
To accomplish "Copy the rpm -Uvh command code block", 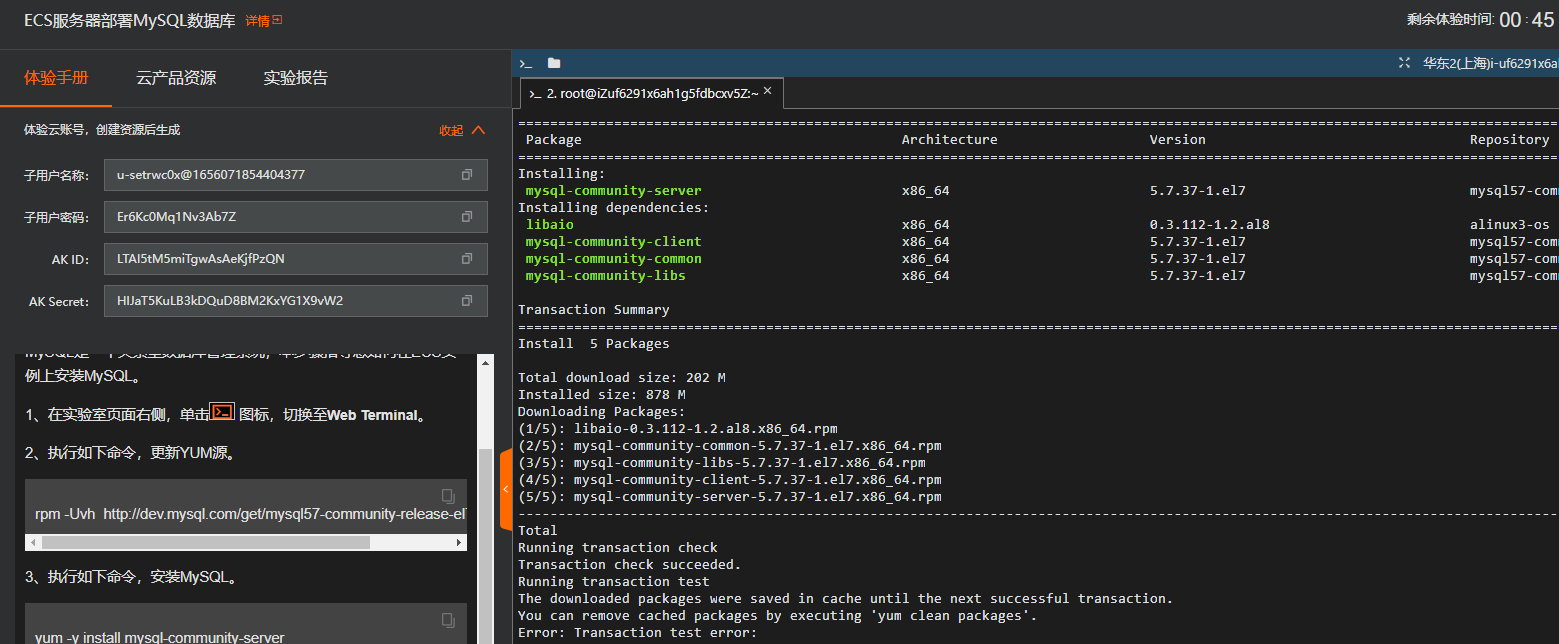I will pos(448,496).
